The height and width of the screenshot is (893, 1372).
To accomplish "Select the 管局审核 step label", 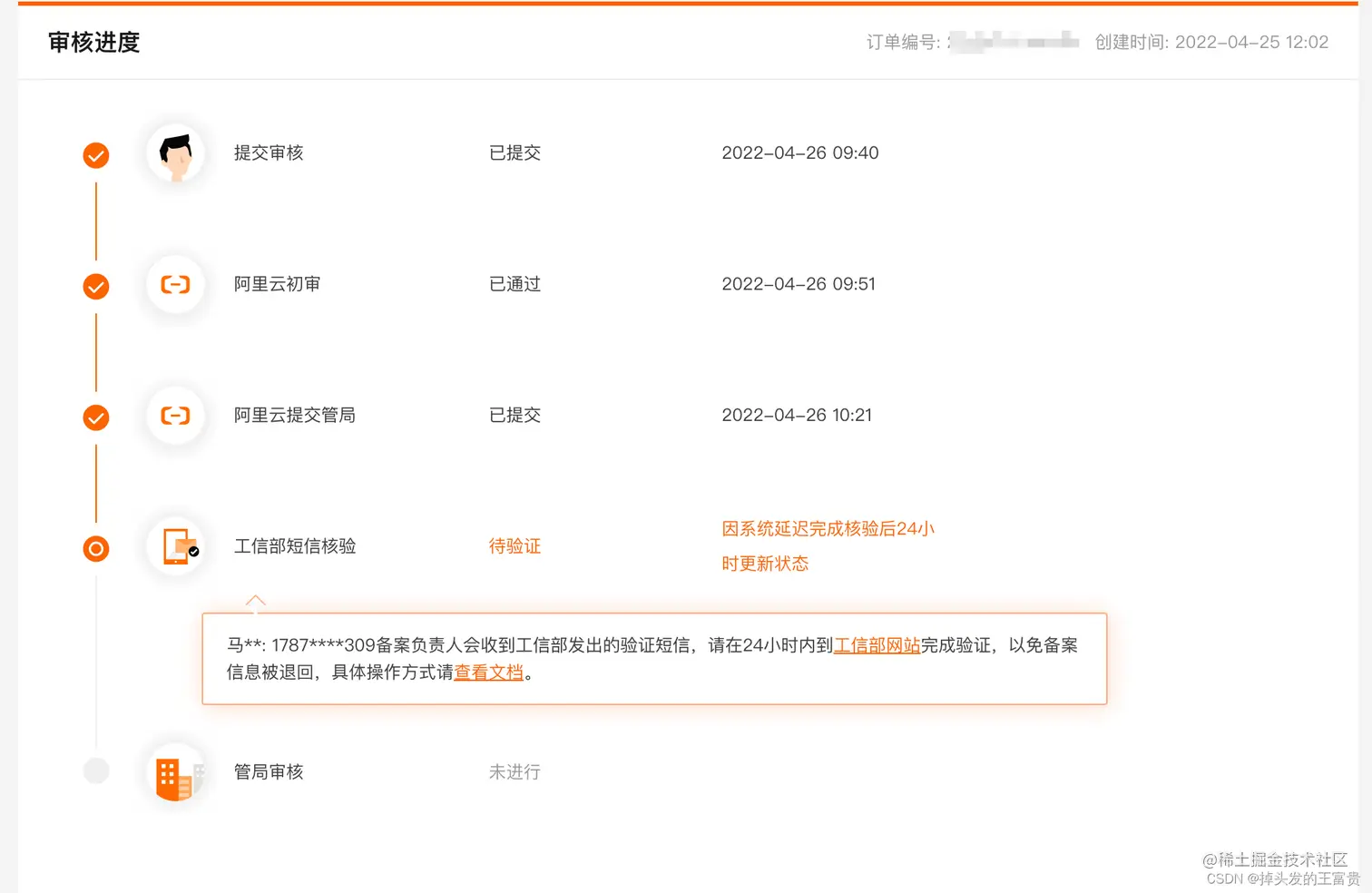I will (268, 771).
